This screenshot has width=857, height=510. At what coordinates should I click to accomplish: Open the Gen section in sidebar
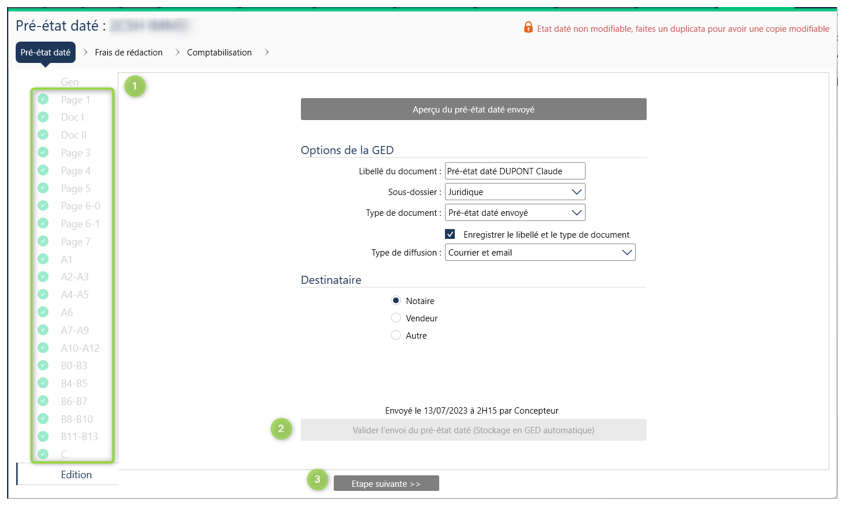[69, 82]
